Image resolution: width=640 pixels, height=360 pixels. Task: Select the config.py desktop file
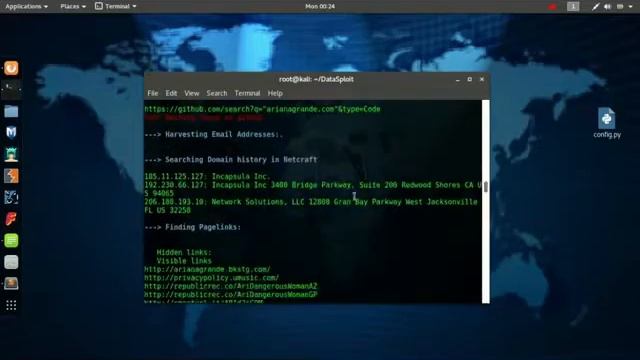(x=607, y=123)
